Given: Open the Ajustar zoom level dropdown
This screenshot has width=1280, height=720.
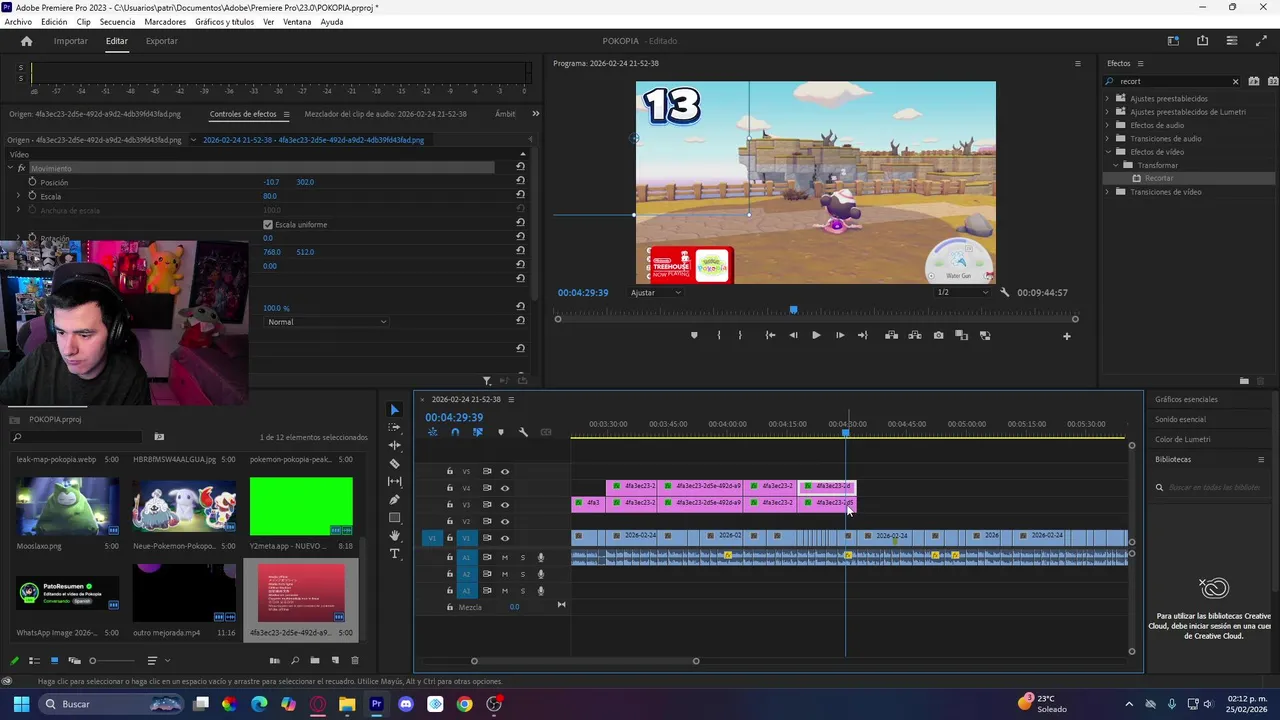Looking at the screenshot, I should coord(656,292).
